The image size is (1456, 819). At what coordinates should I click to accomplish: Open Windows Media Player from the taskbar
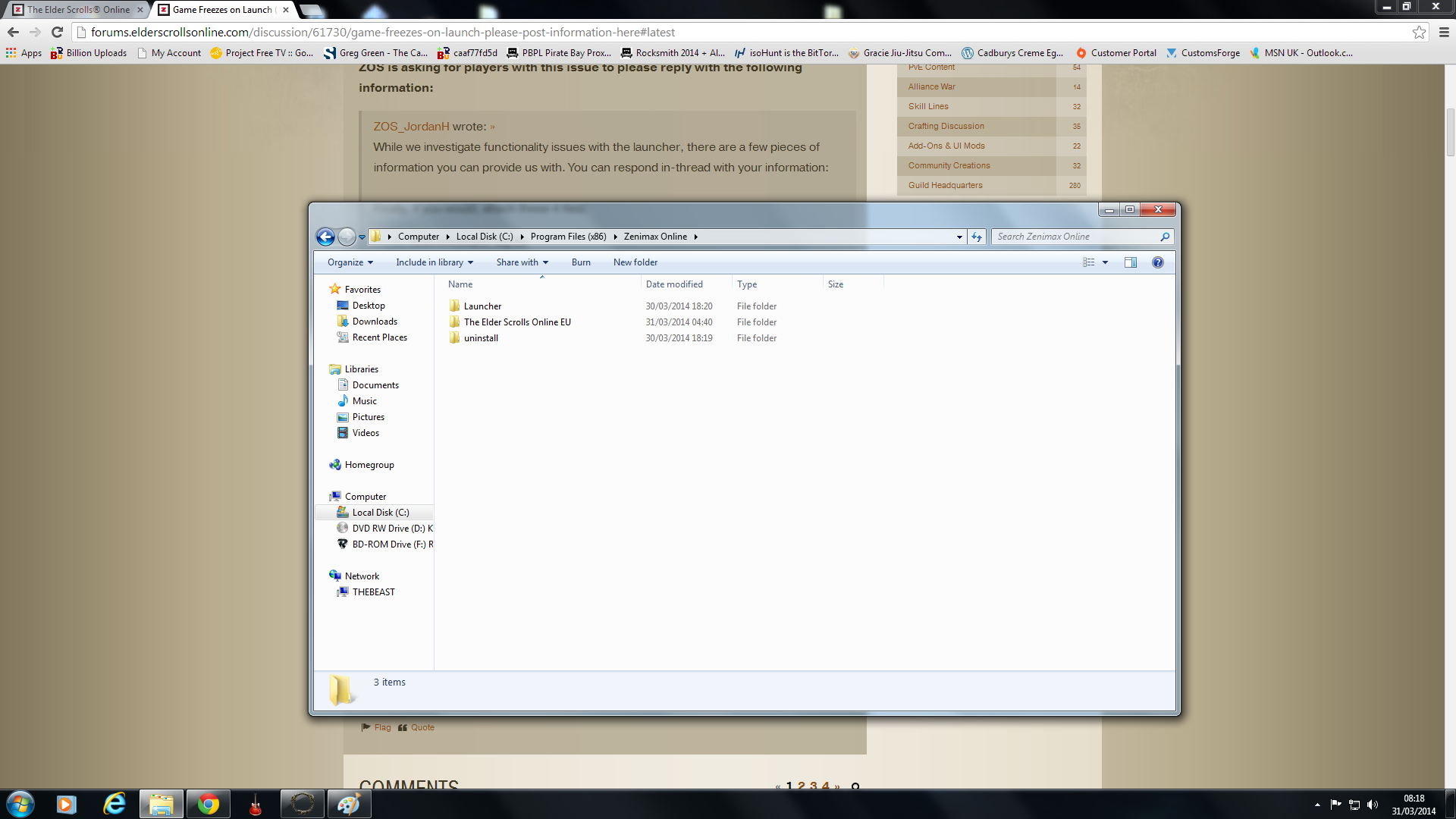pos(67,804)
